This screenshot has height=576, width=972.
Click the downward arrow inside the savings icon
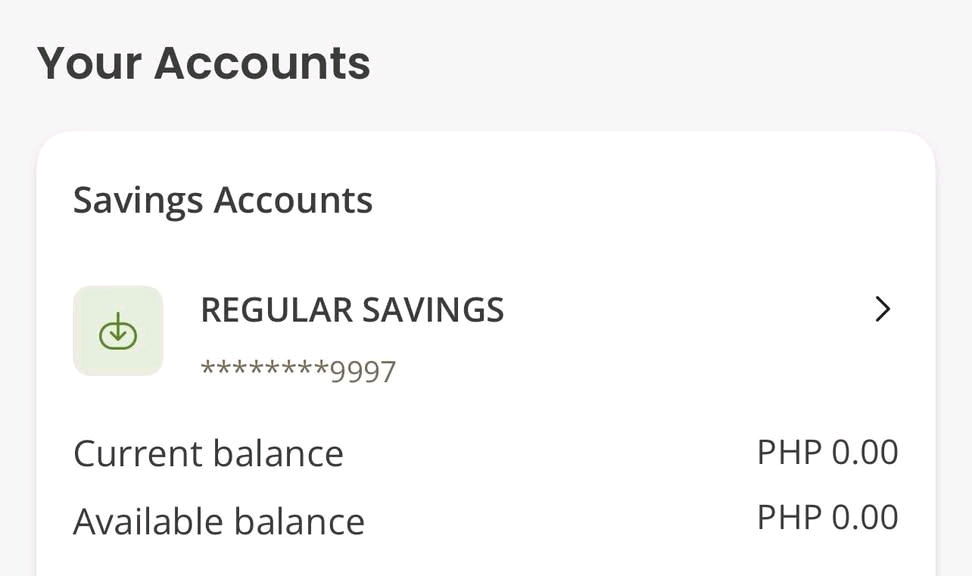point(118,328)
